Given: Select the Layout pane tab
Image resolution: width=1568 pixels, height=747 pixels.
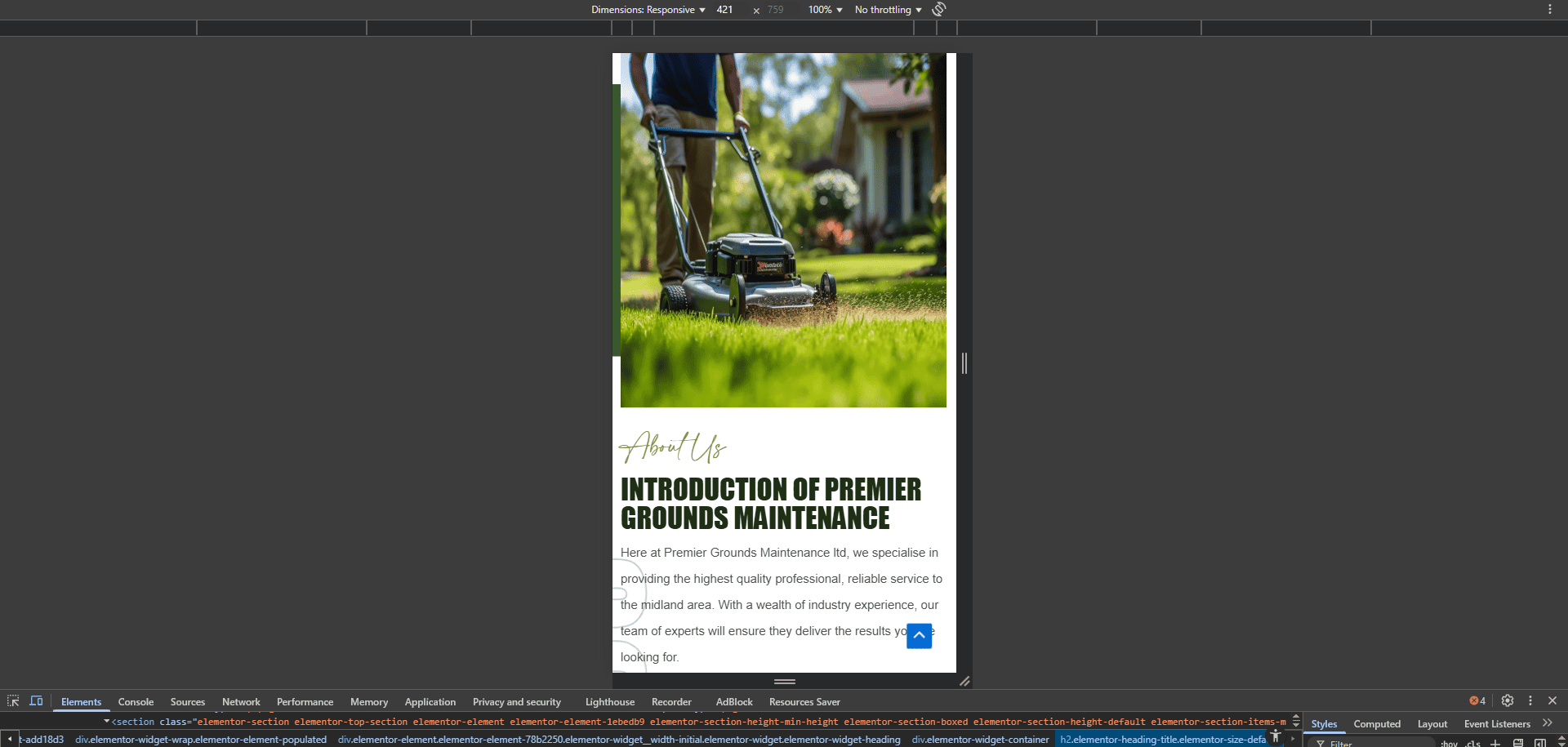Looking at the screenshot, I should click(x=1432, y=723).
